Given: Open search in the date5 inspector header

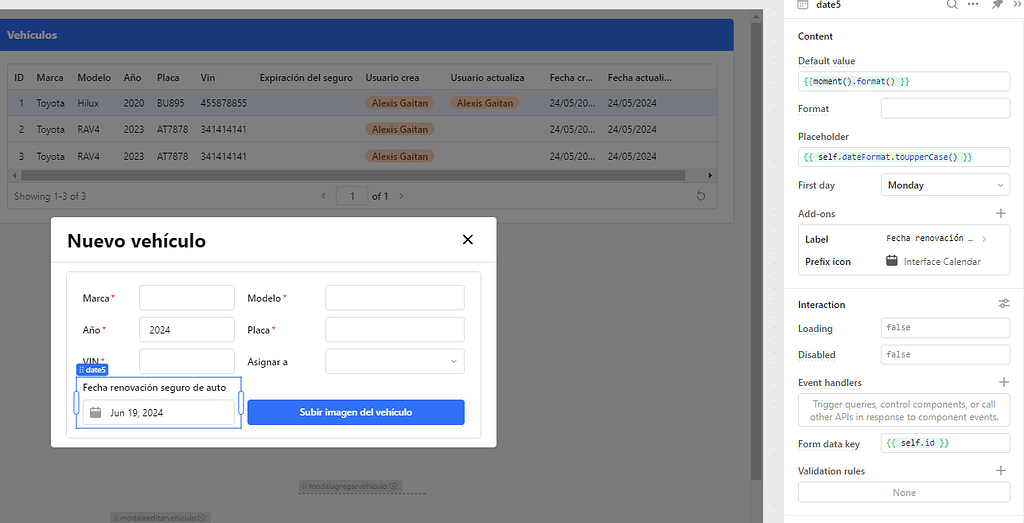Looking at the screenshot, I should click(952, 5).
